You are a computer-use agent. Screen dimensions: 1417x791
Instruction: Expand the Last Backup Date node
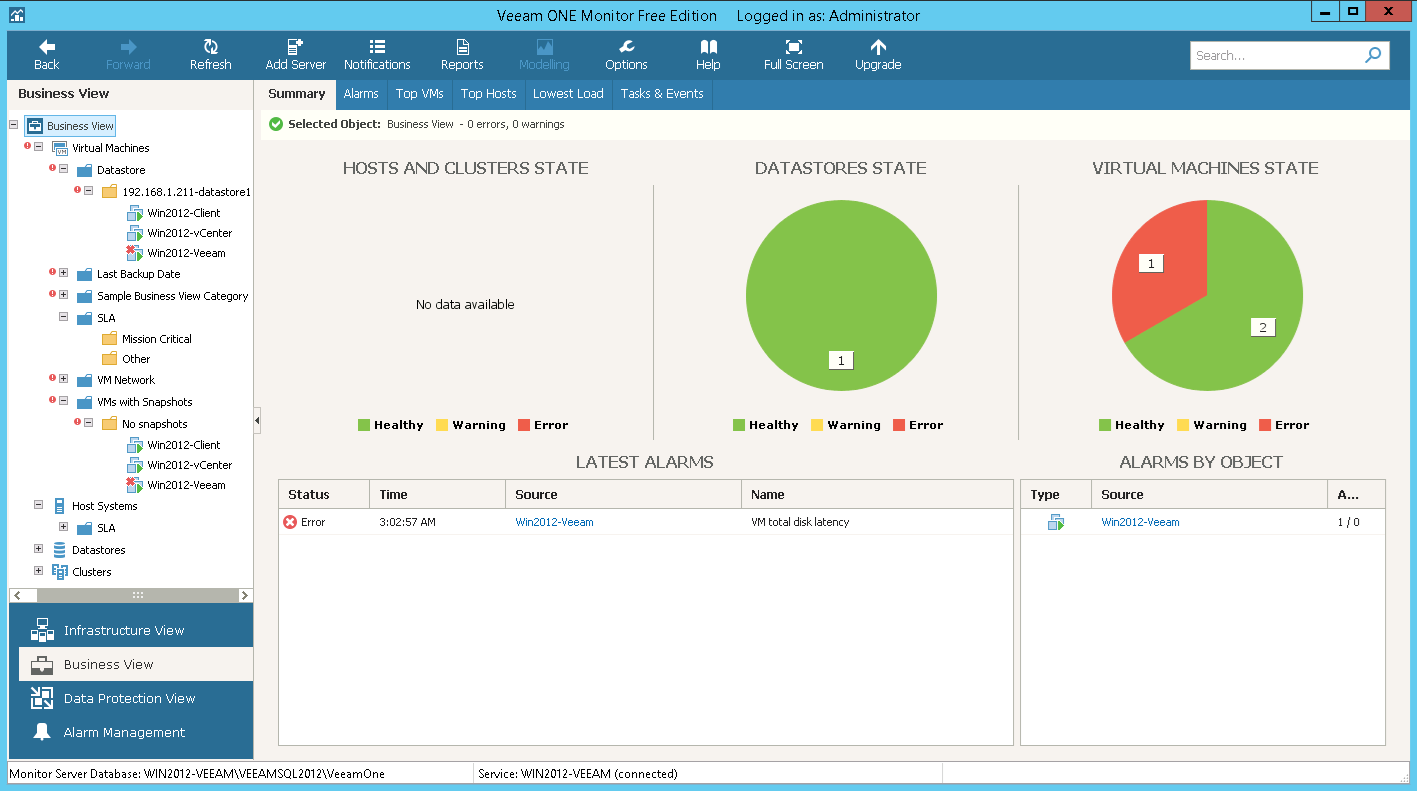(x=63, y=274)
